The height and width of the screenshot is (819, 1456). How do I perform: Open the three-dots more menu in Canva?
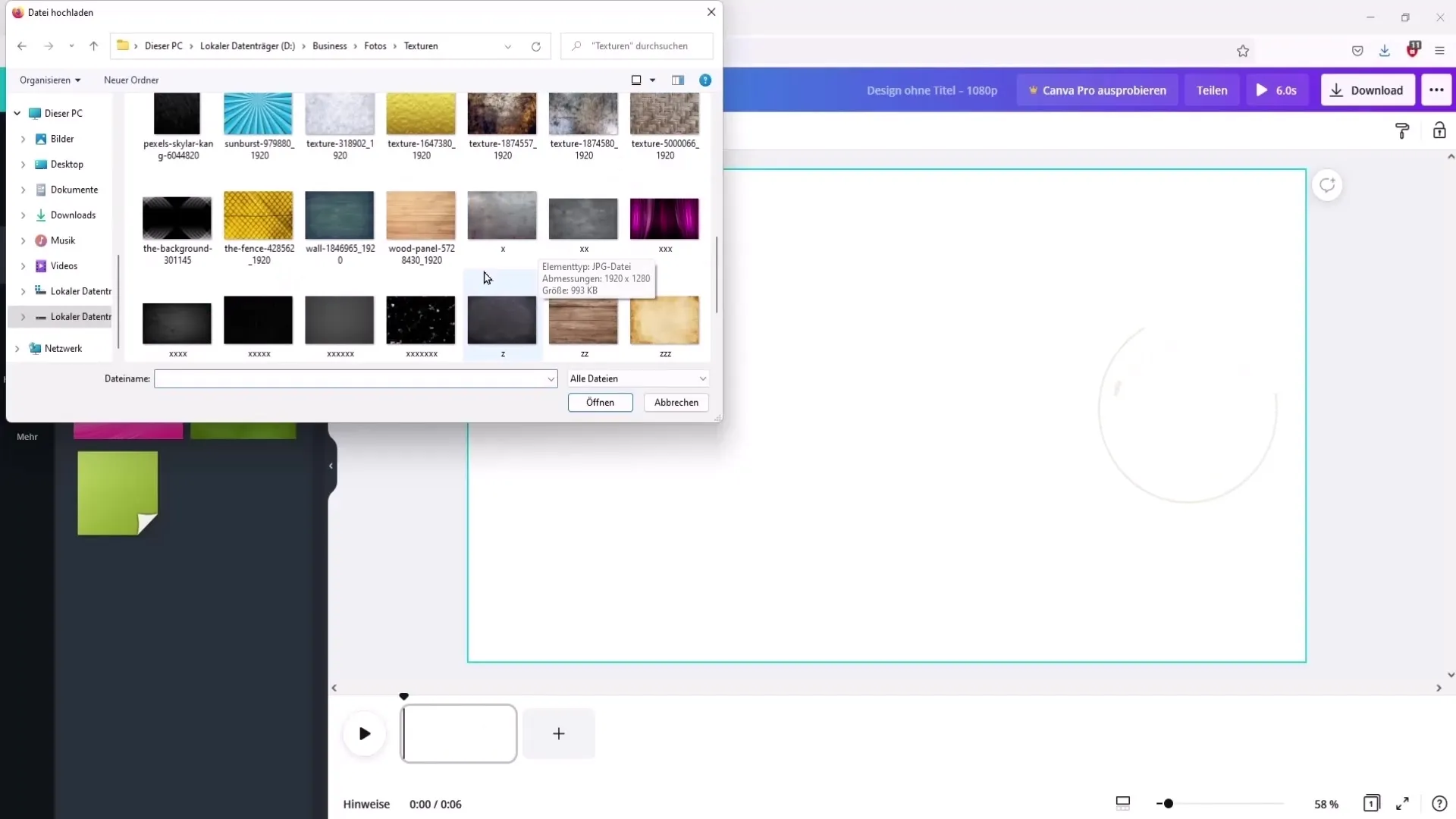click(x=1436, y=90)
